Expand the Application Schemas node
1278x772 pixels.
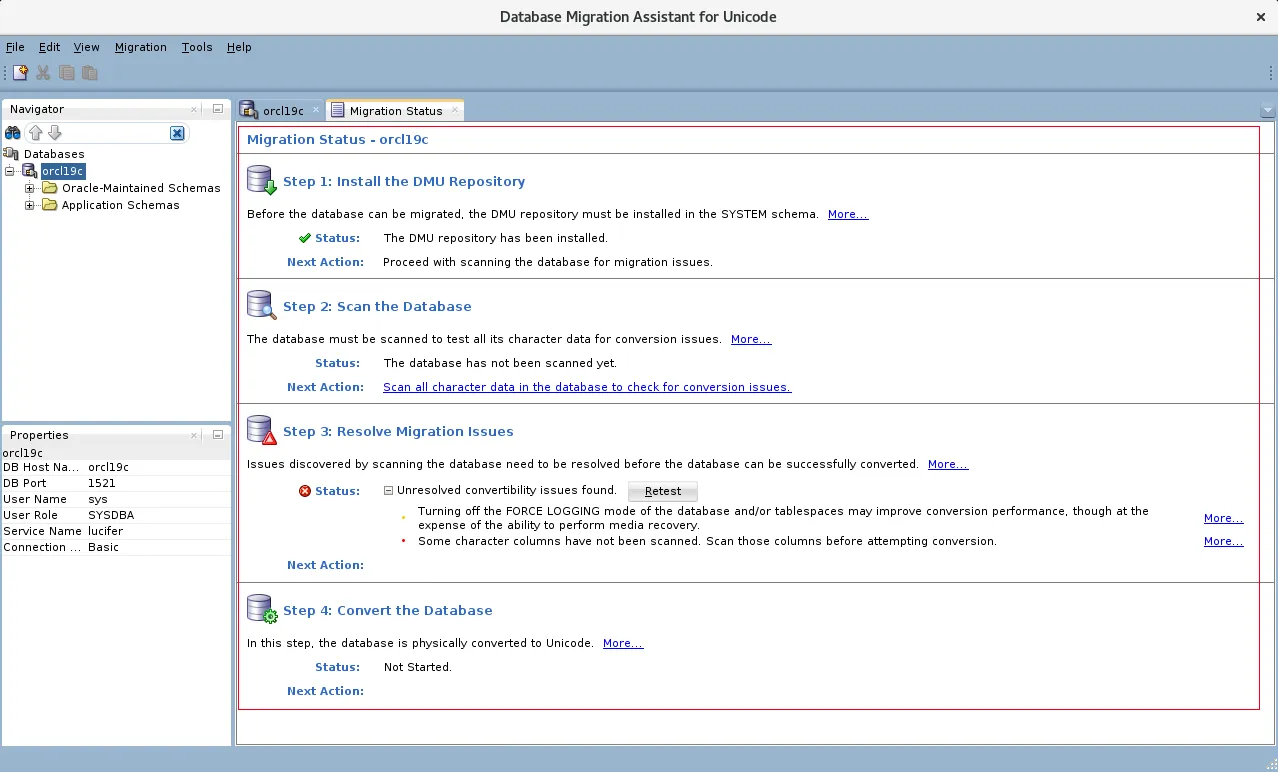(x=29, y=205)
